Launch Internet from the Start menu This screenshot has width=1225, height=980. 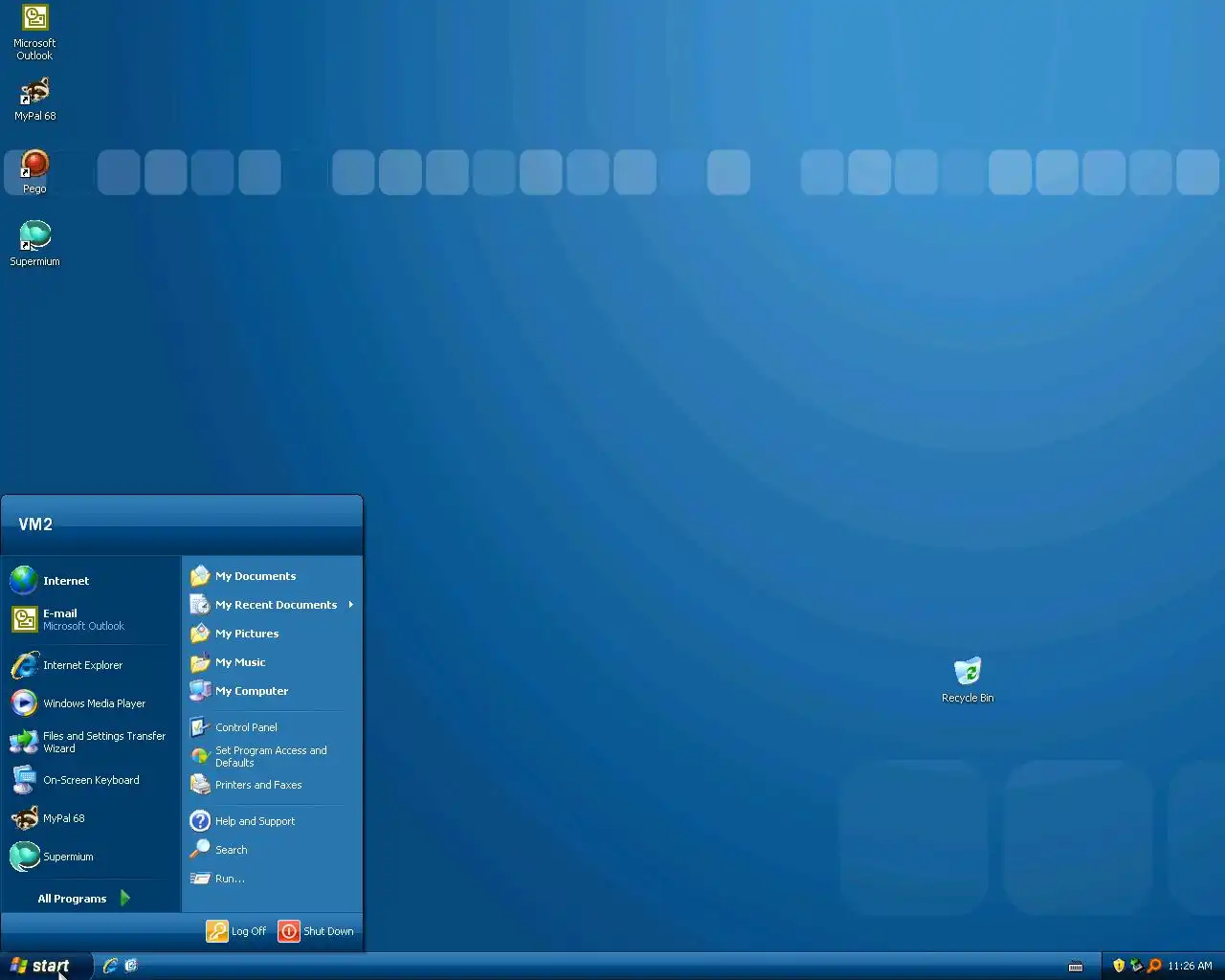pos(90,581)
